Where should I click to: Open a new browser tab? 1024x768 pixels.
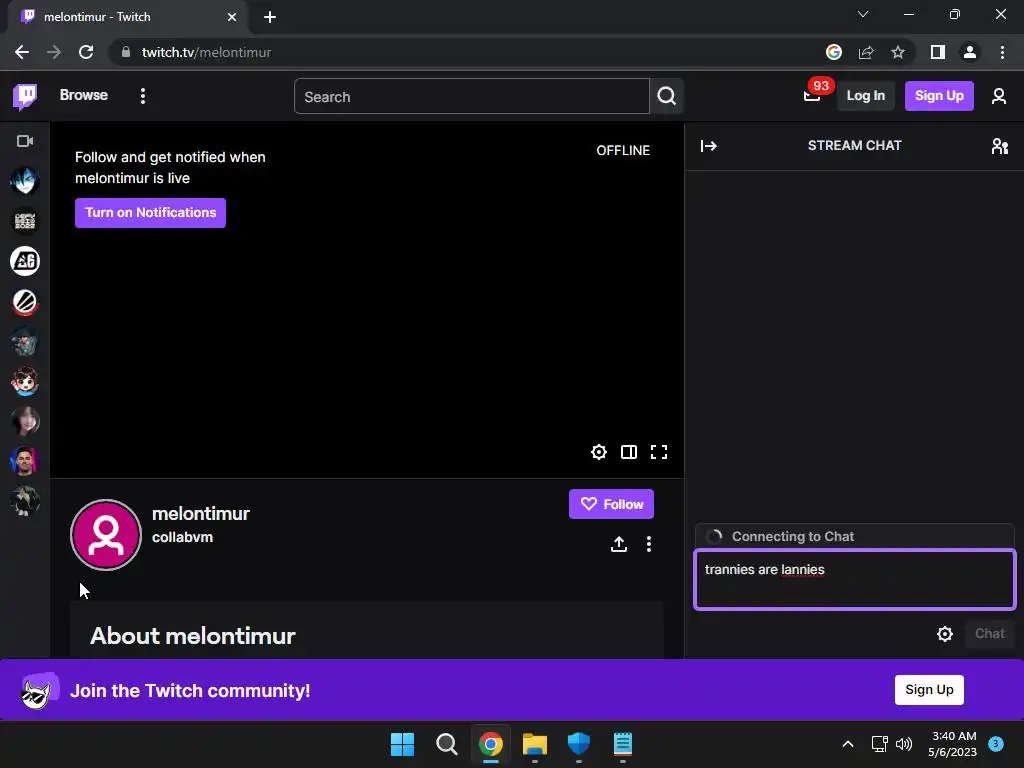(x=270, y=17)
